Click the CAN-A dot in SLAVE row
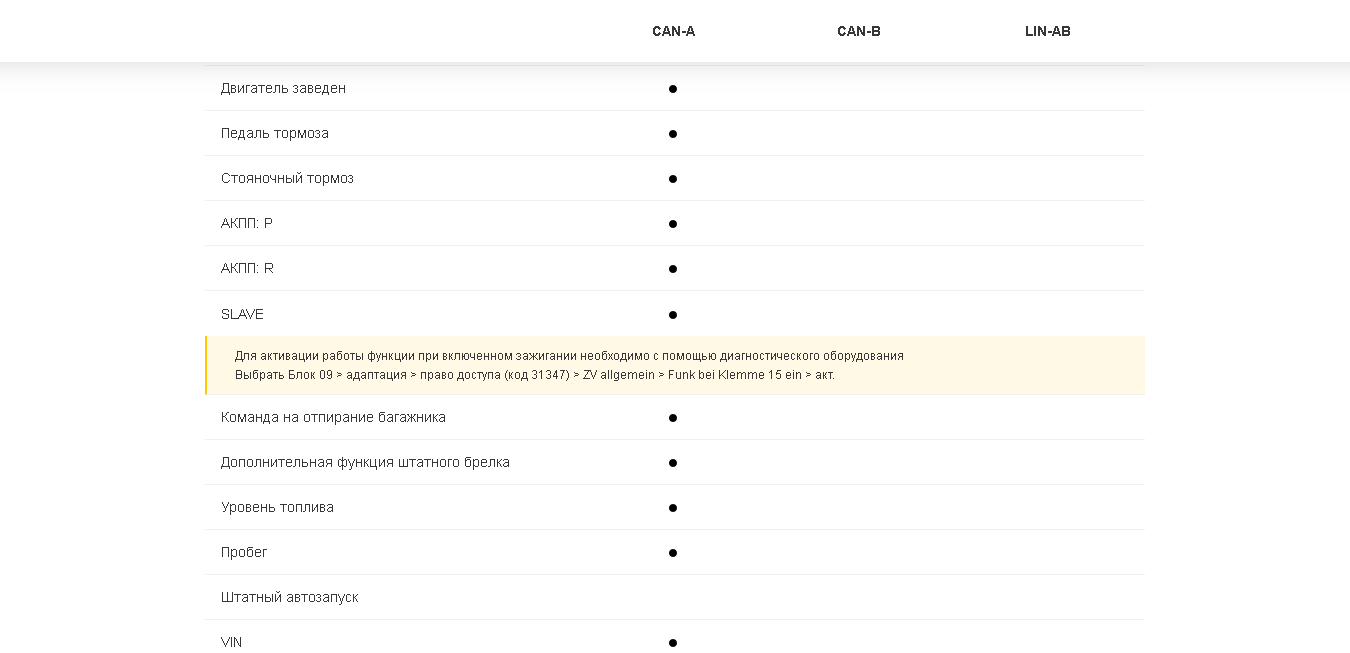1350x653 pixels. pos(673,315)
